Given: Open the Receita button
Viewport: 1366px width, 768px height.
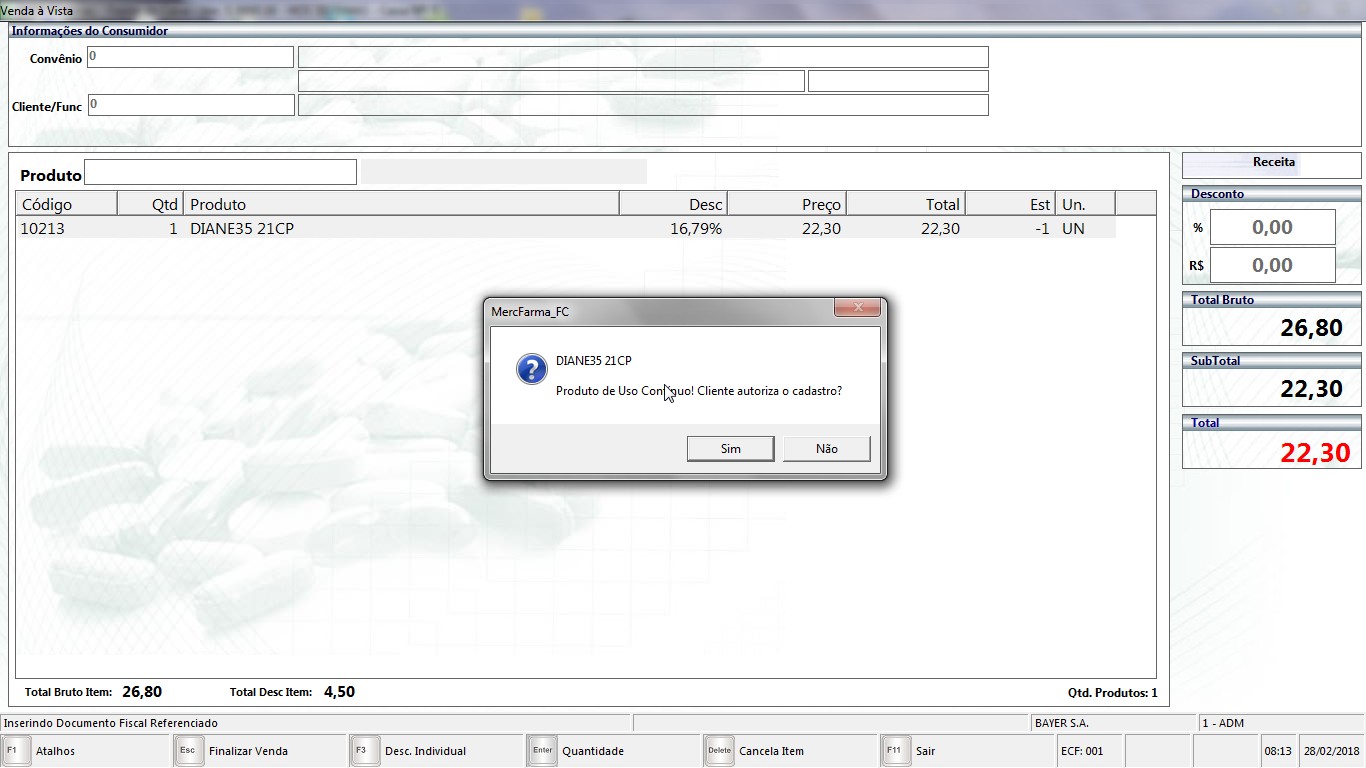Looking at the screenshot, I should coord(1272,163).
